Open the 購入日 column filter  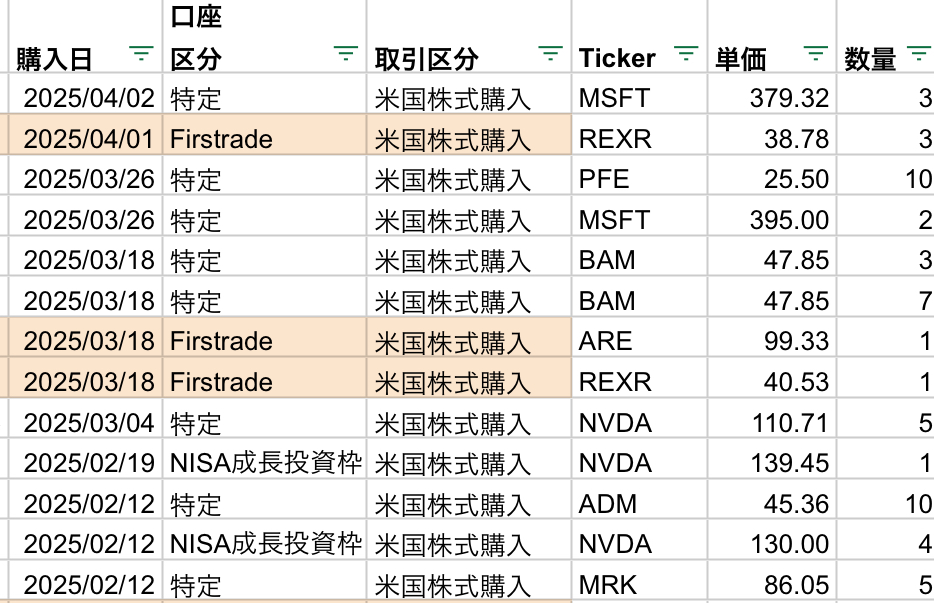point(143,56)
